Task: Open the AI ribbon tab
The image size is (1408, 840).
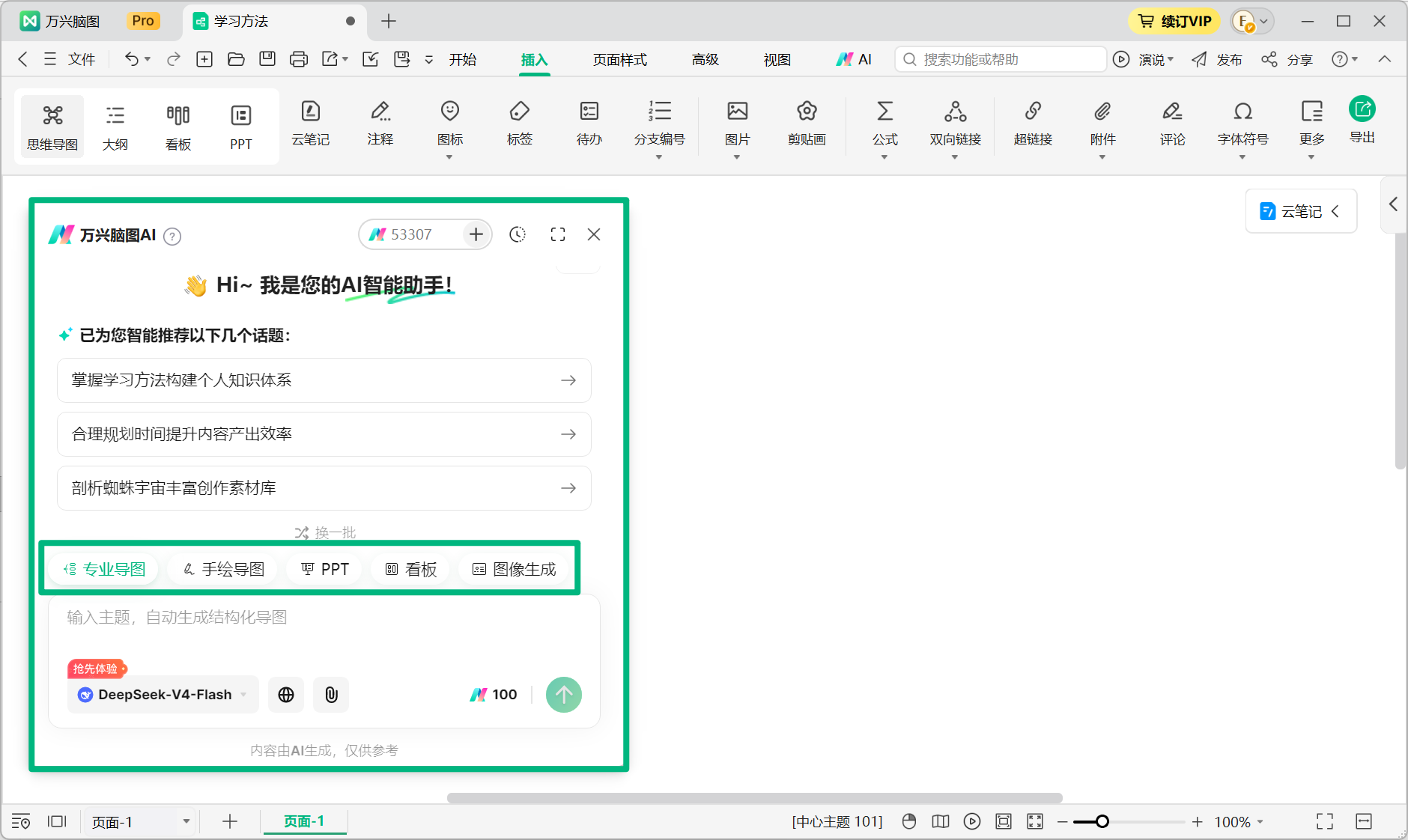Action: point(854,59)
